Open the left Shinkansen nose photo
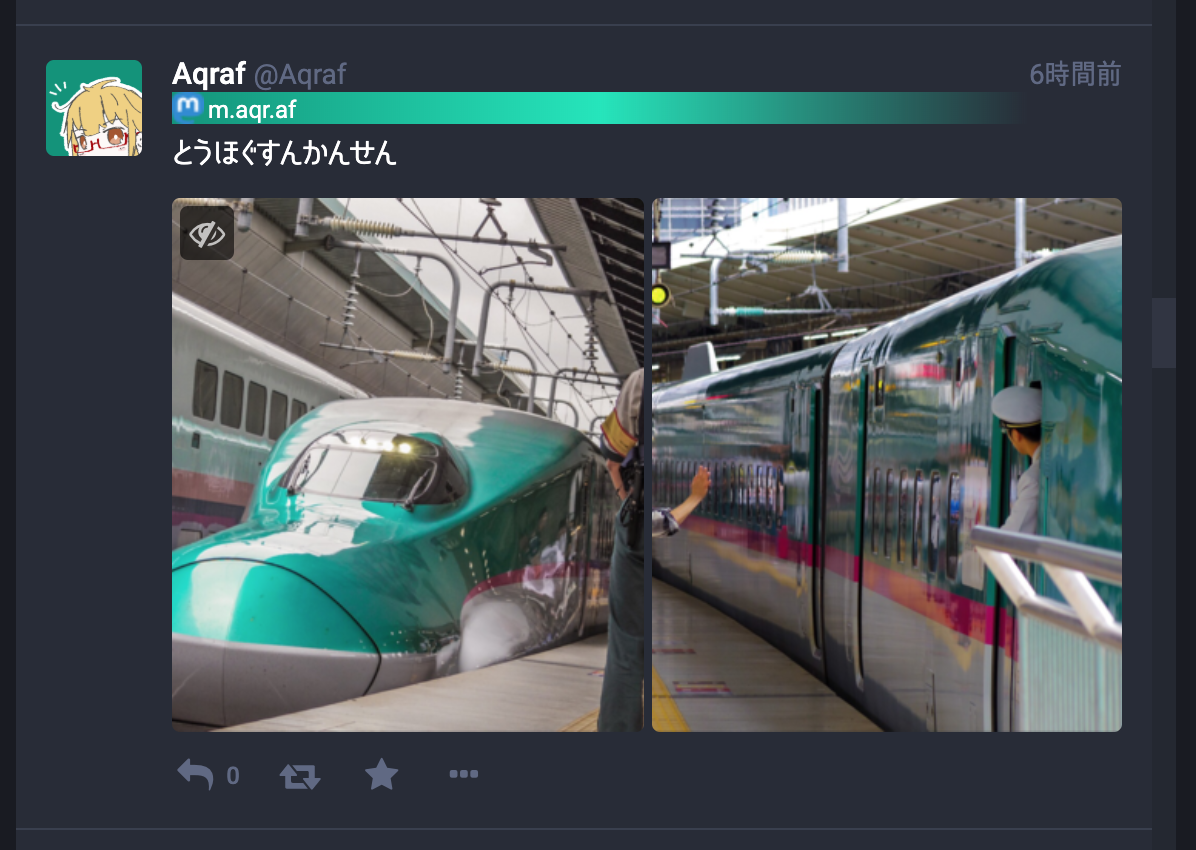Screen dimensions: 1196x850 coord(408,465)
